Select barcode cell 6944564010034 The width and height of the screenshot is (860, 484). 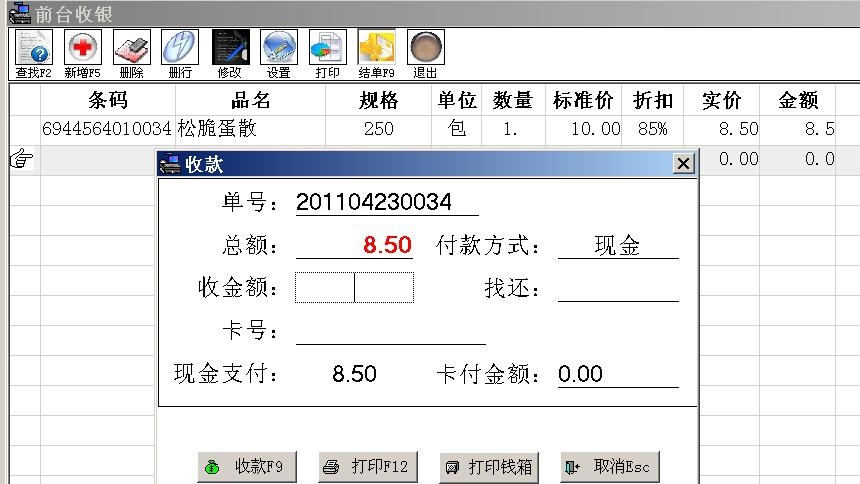(108, 128)
